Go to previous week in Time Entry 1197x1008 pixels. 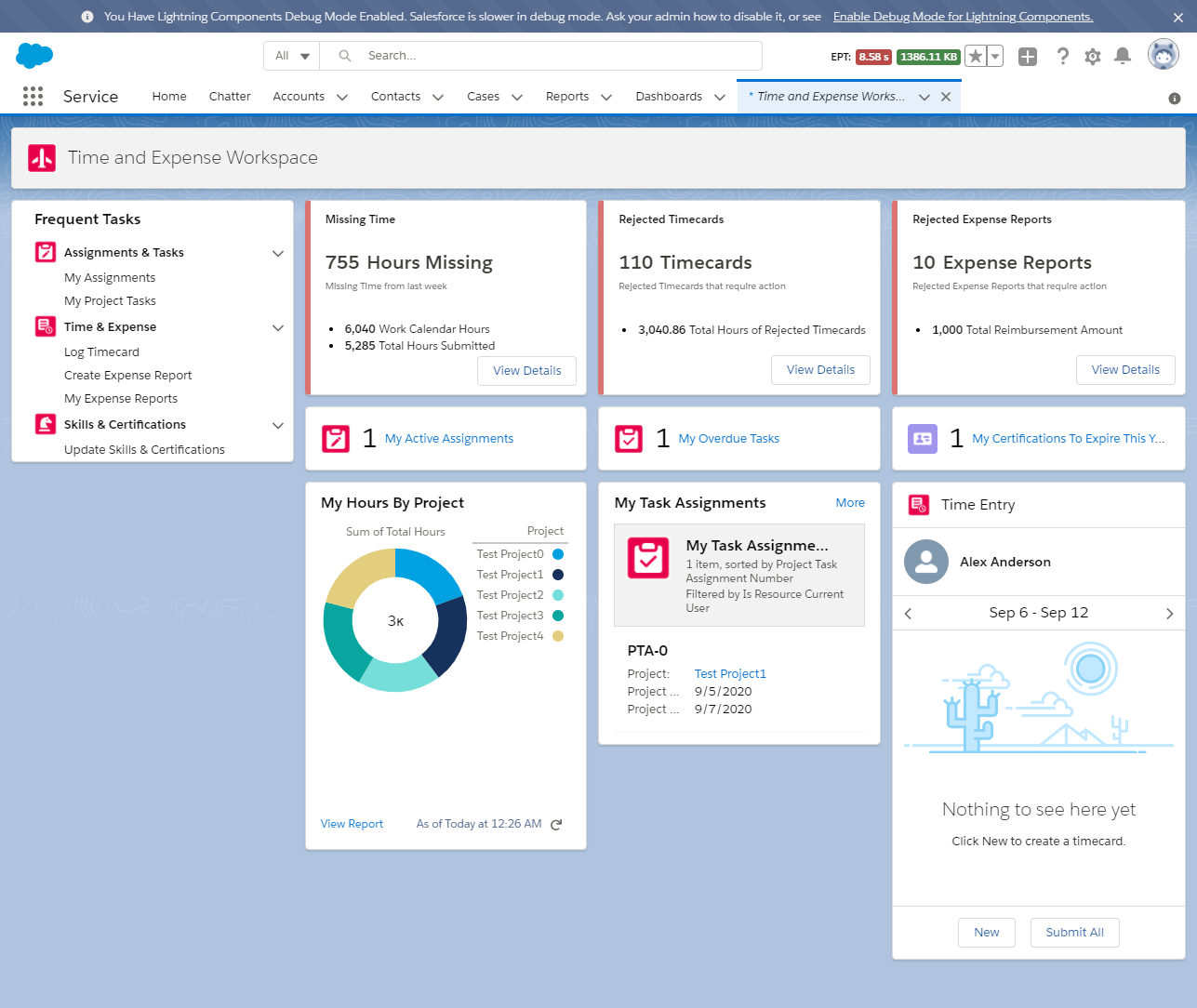[x=909, y=614]
